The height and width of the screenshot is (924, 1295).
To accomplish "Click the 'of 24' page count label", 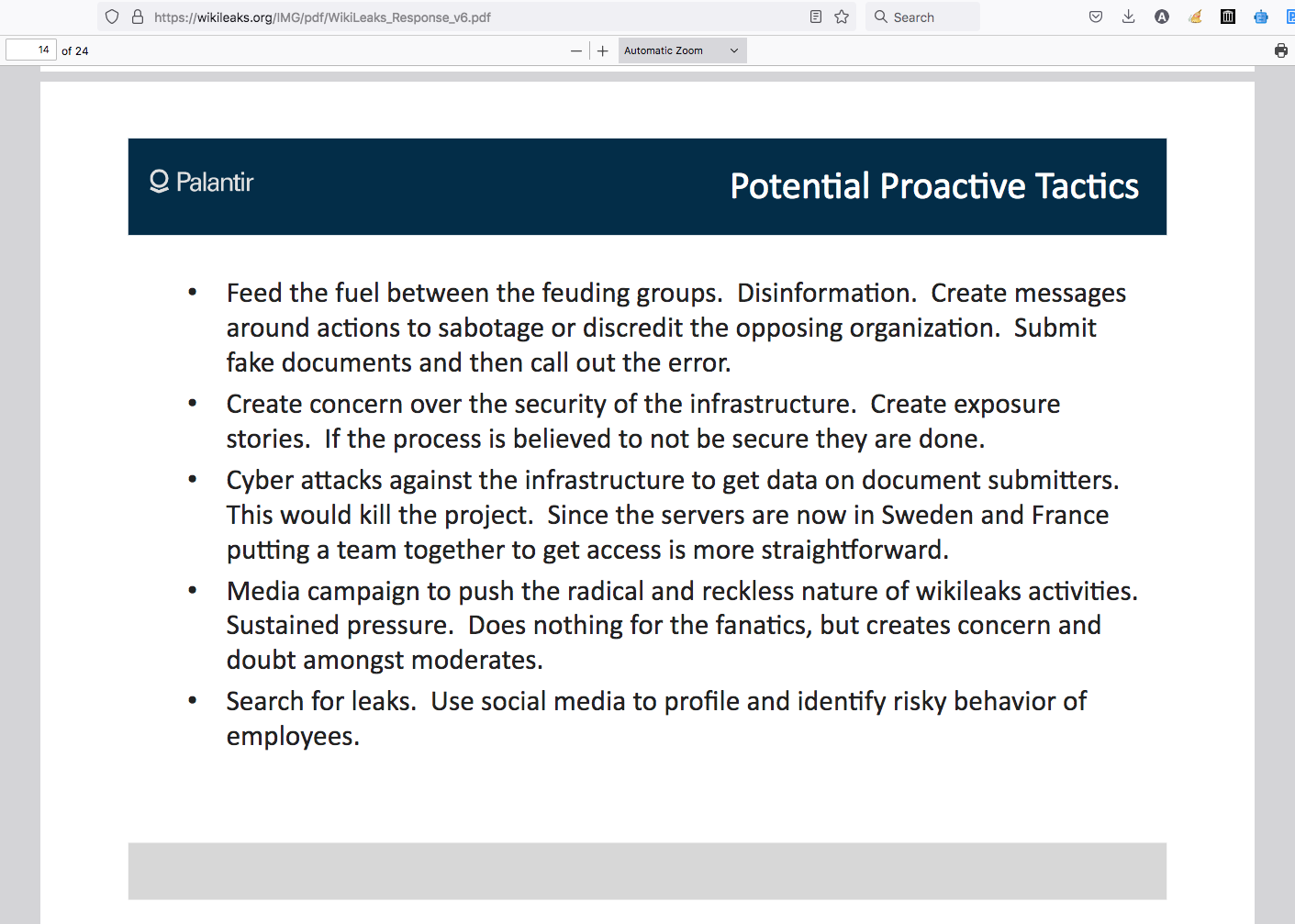I will click(x=75, y=50).
